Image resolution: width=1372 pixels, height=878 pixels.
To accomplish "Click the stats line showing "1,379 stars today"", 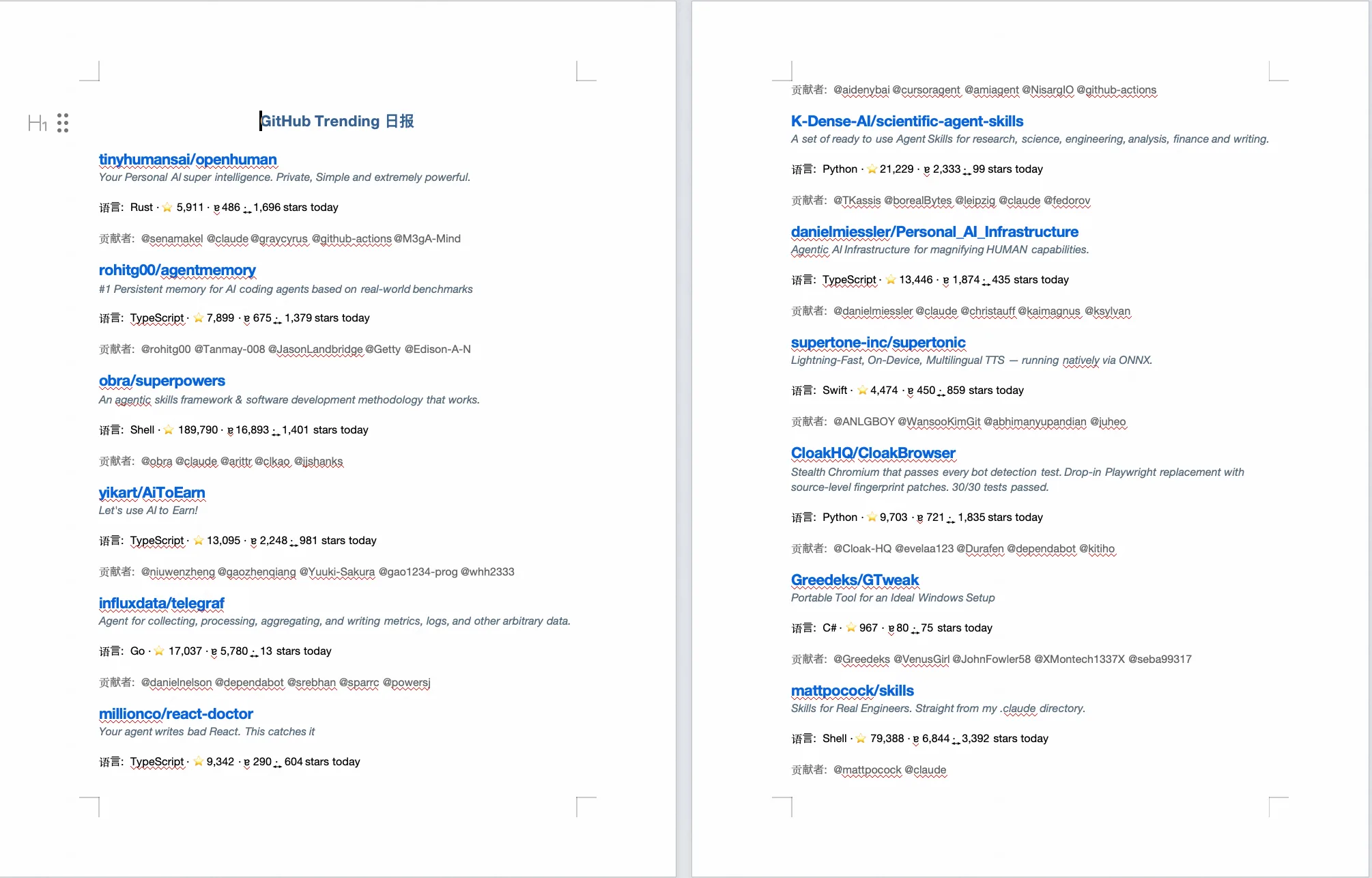I will [234, 318].
